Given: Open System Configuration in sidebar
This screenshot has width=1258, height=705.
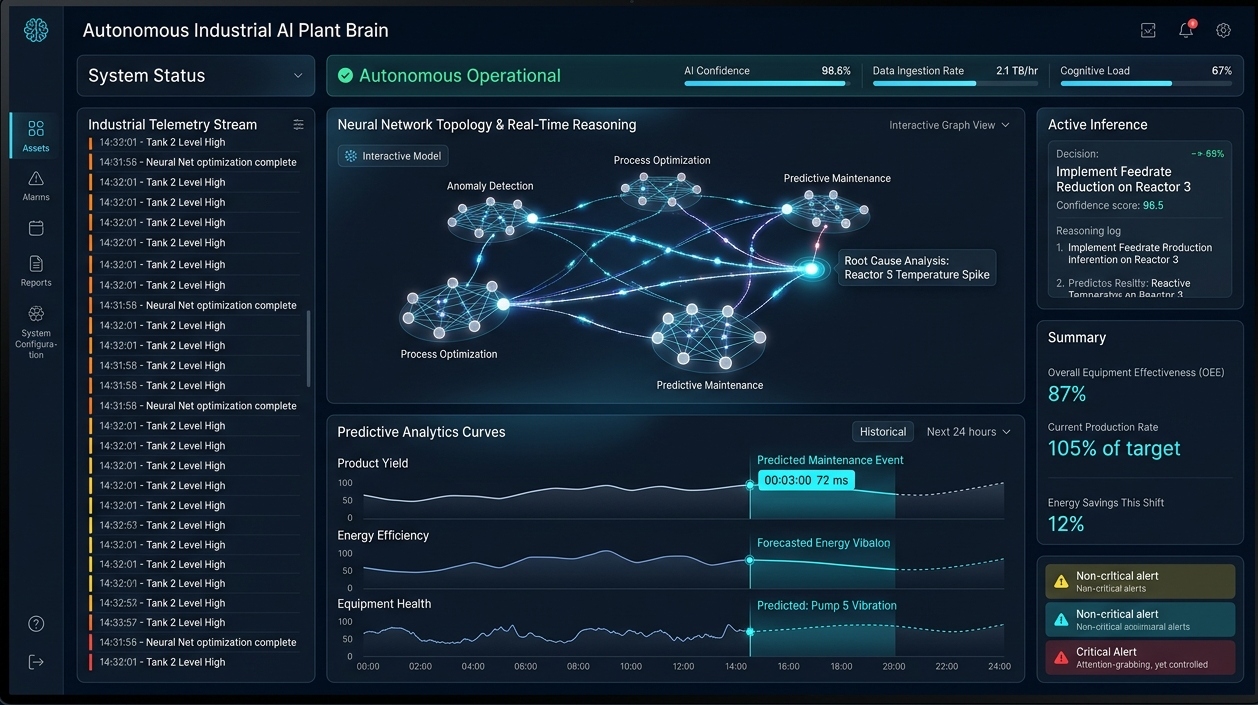Looking at the screenshot, I should coord(36,332).
